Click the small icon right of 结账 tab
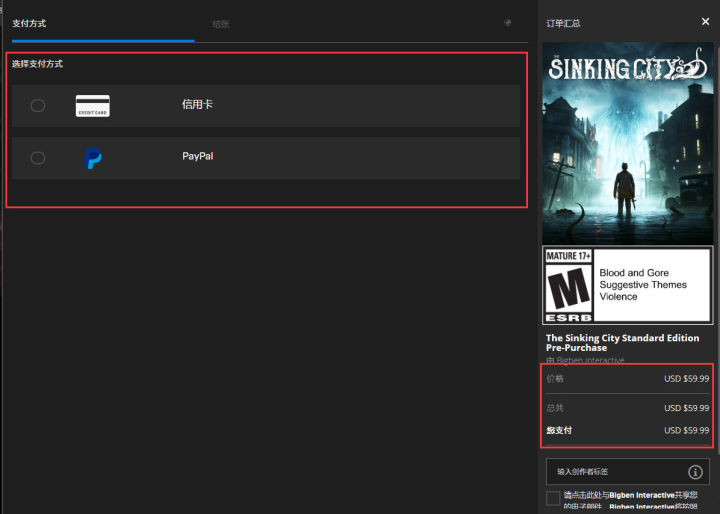 [x=508, y=23]
